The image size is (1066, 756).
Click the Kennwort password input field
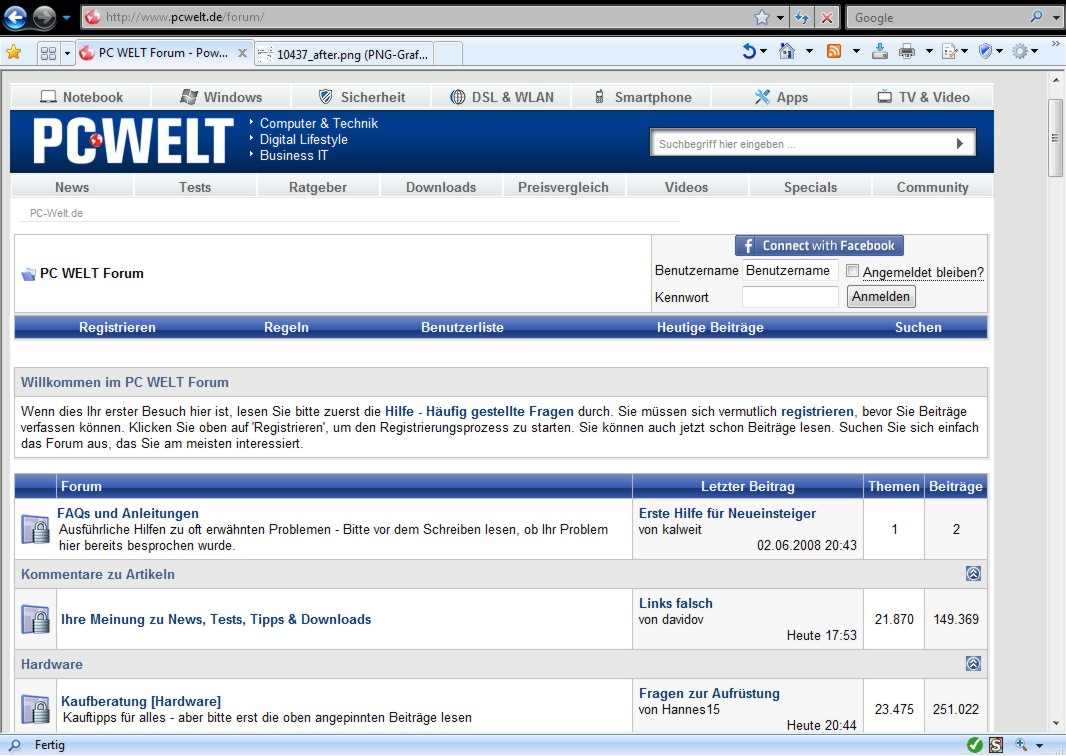[x=790, y=297]
